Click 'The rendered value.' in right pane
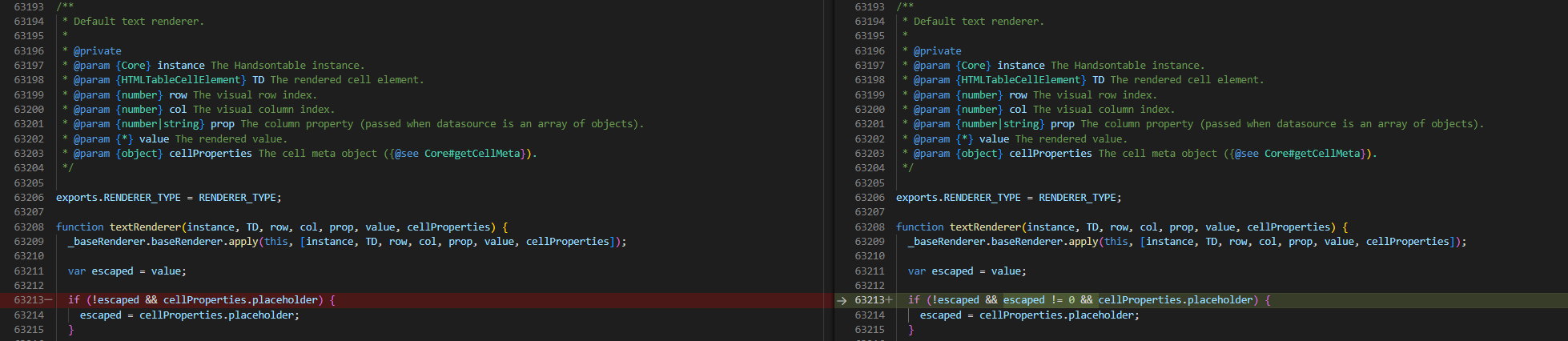Screen dimensions: 1568x341 1071,139
